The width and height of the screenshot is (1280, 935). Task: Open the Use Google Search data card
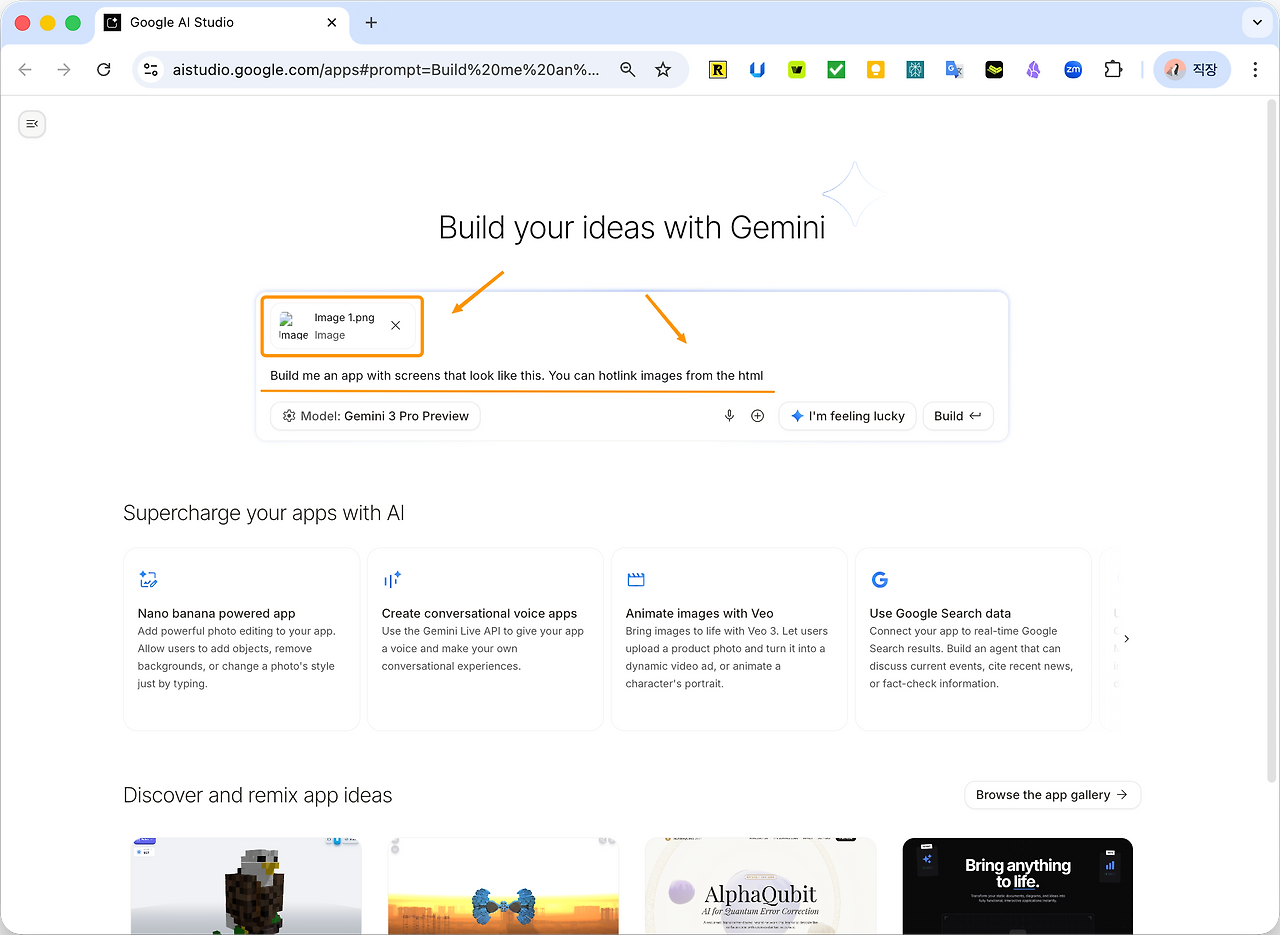click(973, 639)
